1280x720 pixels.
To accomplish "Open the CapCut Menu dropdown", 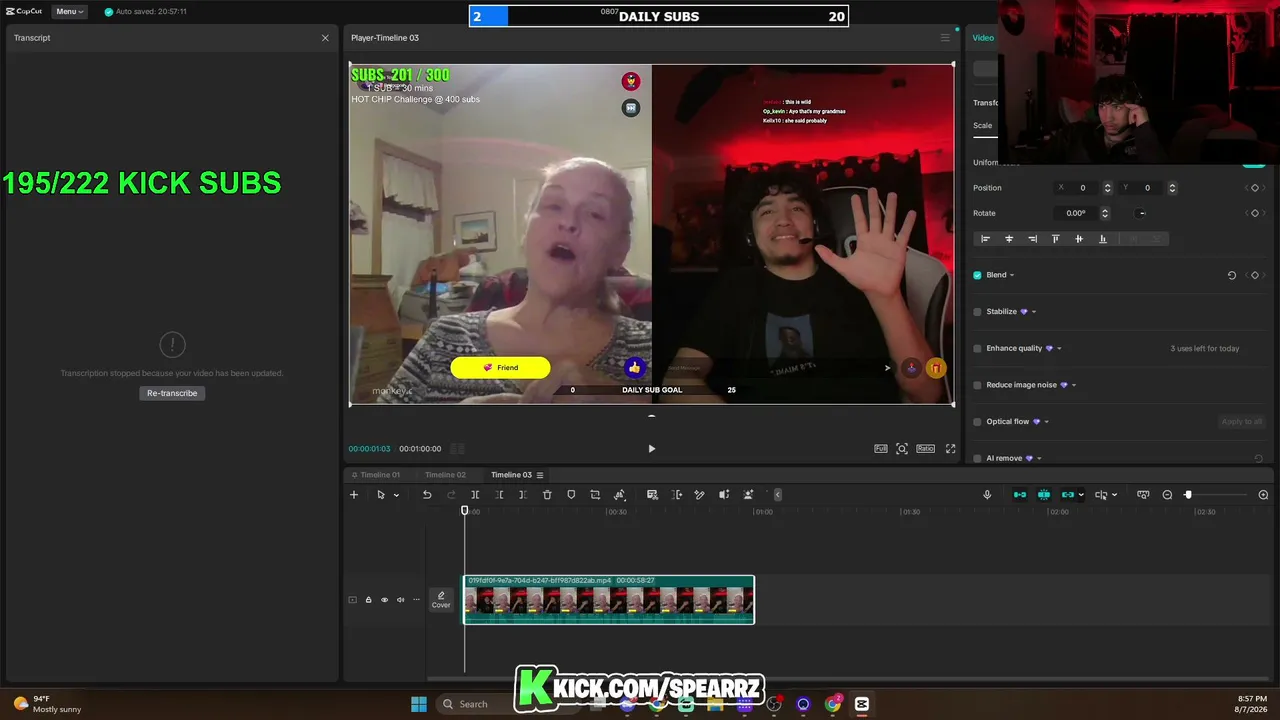I will (x=70, y=12).
